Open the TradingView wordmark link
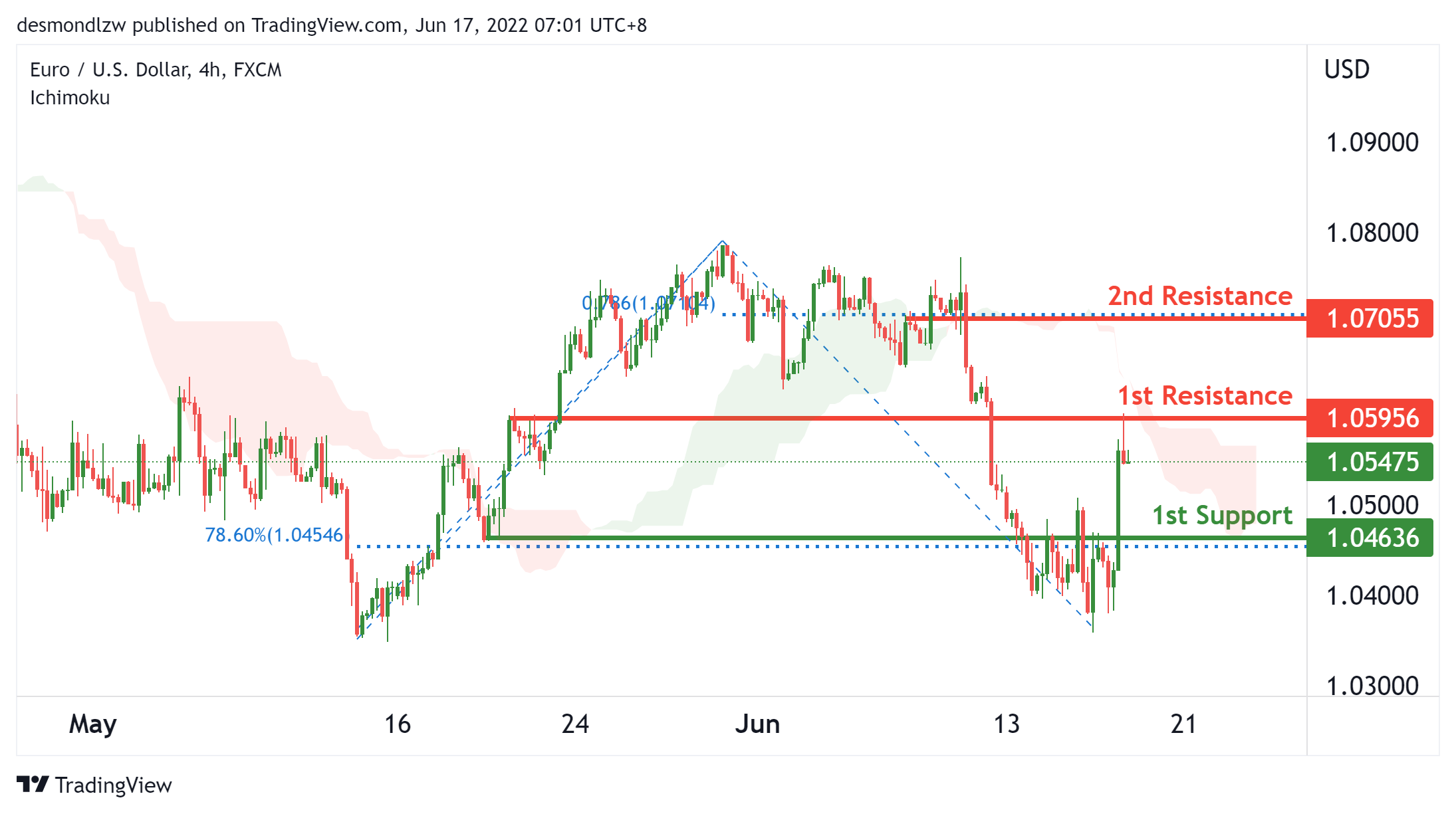This screenshot has width=1456, height=814. click(113, 785)
